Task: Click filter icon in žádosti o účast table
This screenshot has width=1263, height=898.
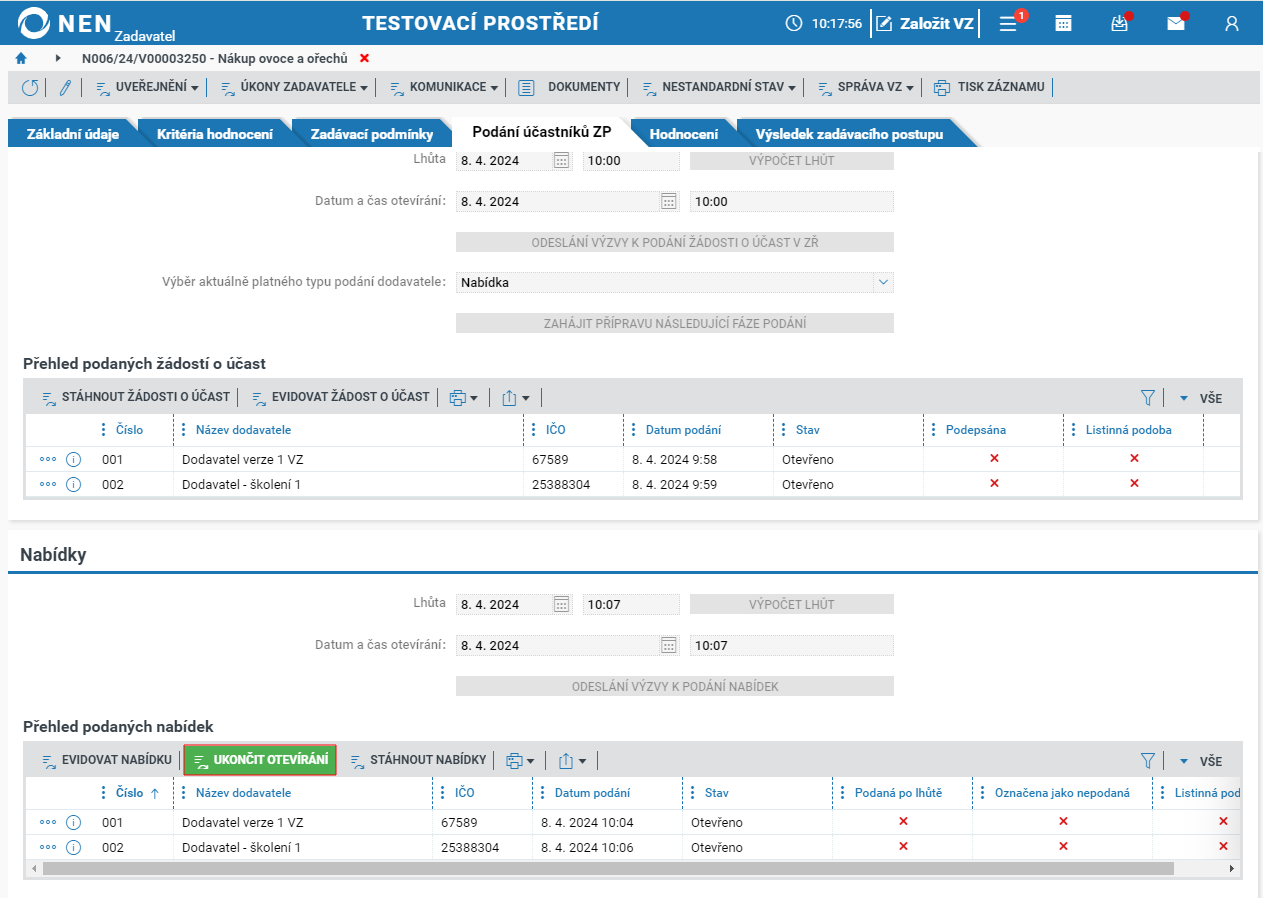Action: (x=1148, y=397)
